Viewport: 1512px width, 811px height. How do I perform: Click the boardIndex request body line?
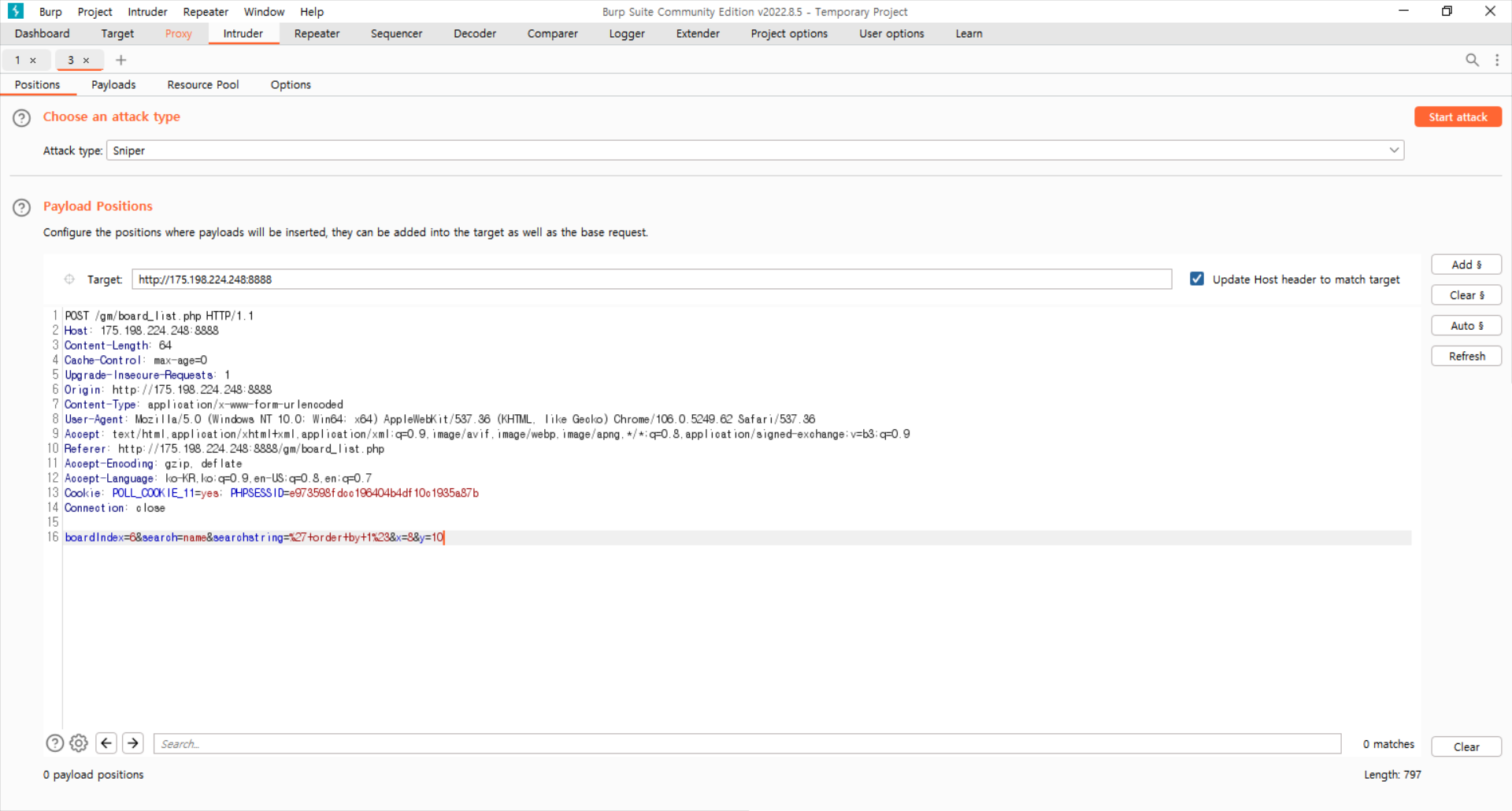pos(254,538)
